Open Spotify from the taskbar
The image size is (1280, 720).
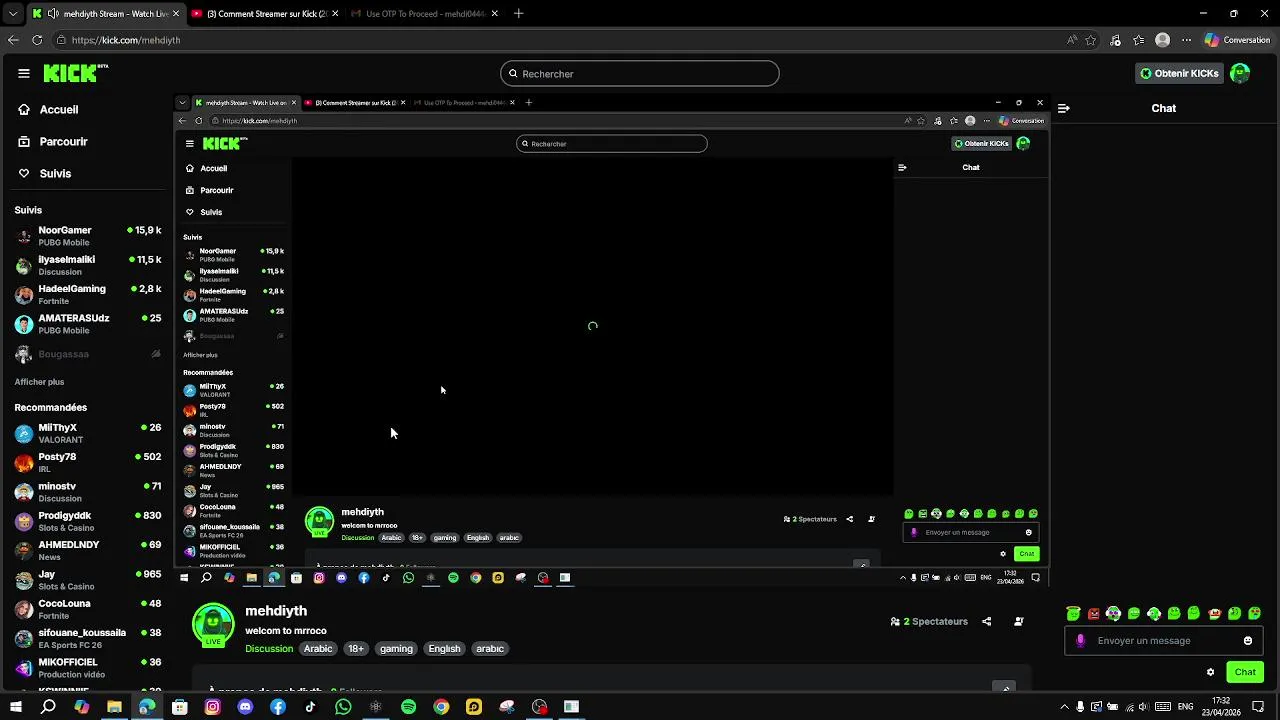(x=408, y=707)
